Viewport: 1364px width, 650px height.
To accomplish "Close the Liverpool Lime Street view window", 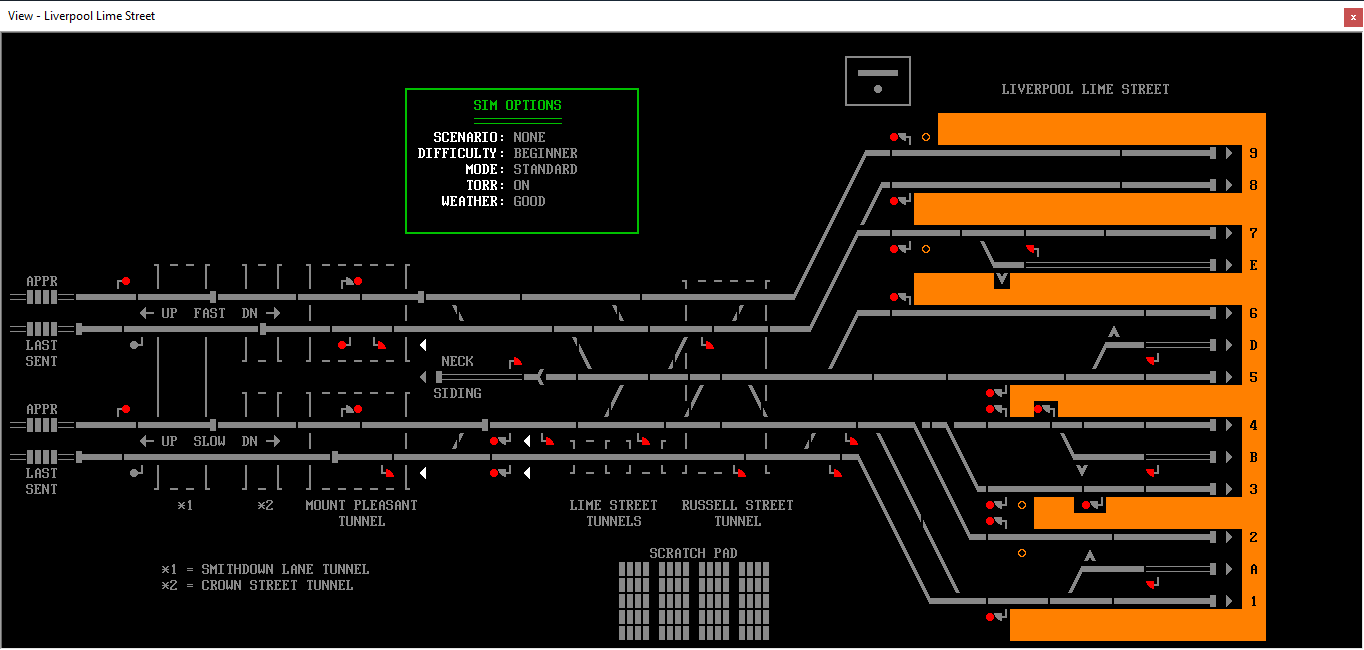I will click(1352, 16).
